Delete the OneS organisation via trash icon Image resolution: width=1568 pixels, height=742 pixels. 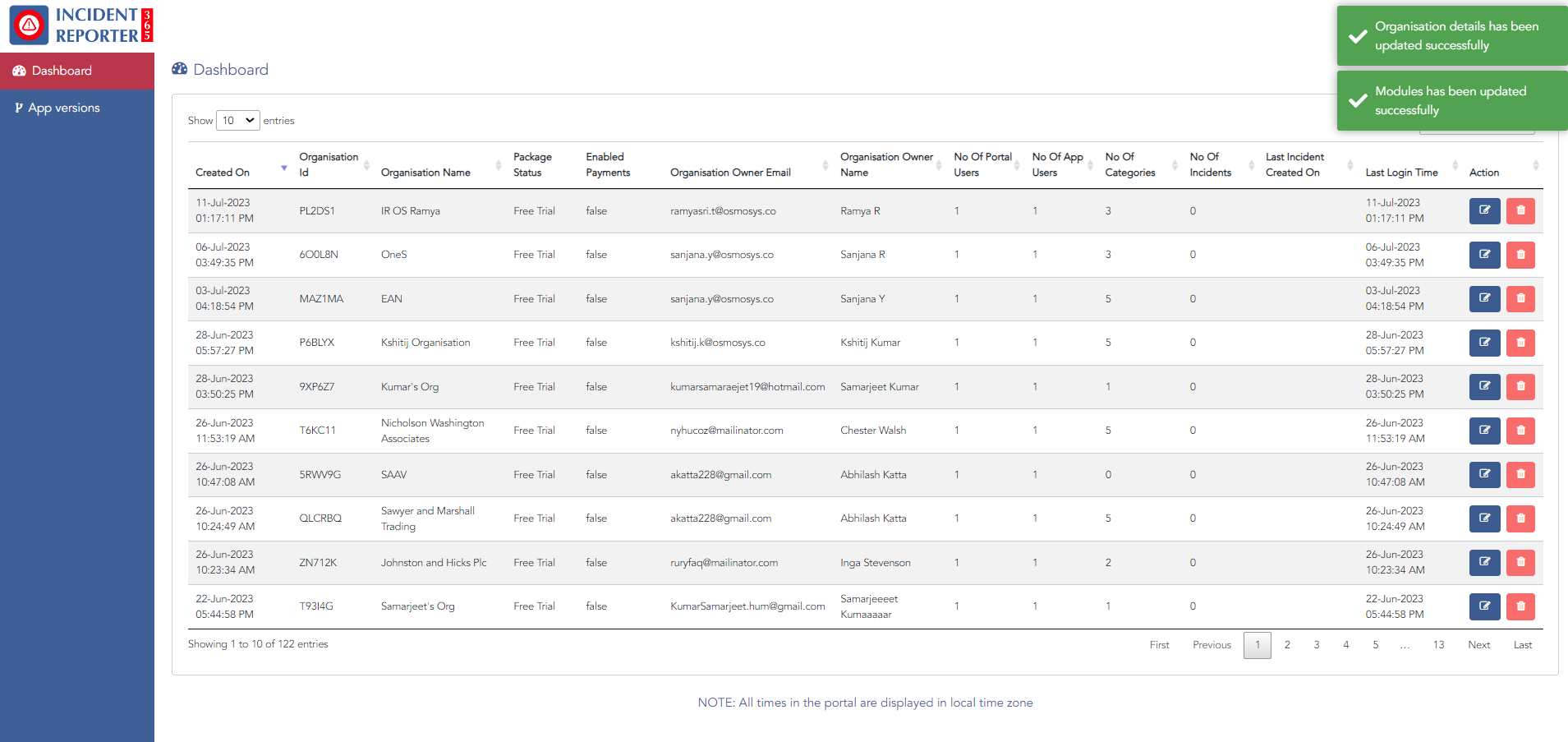(1520, 255)
